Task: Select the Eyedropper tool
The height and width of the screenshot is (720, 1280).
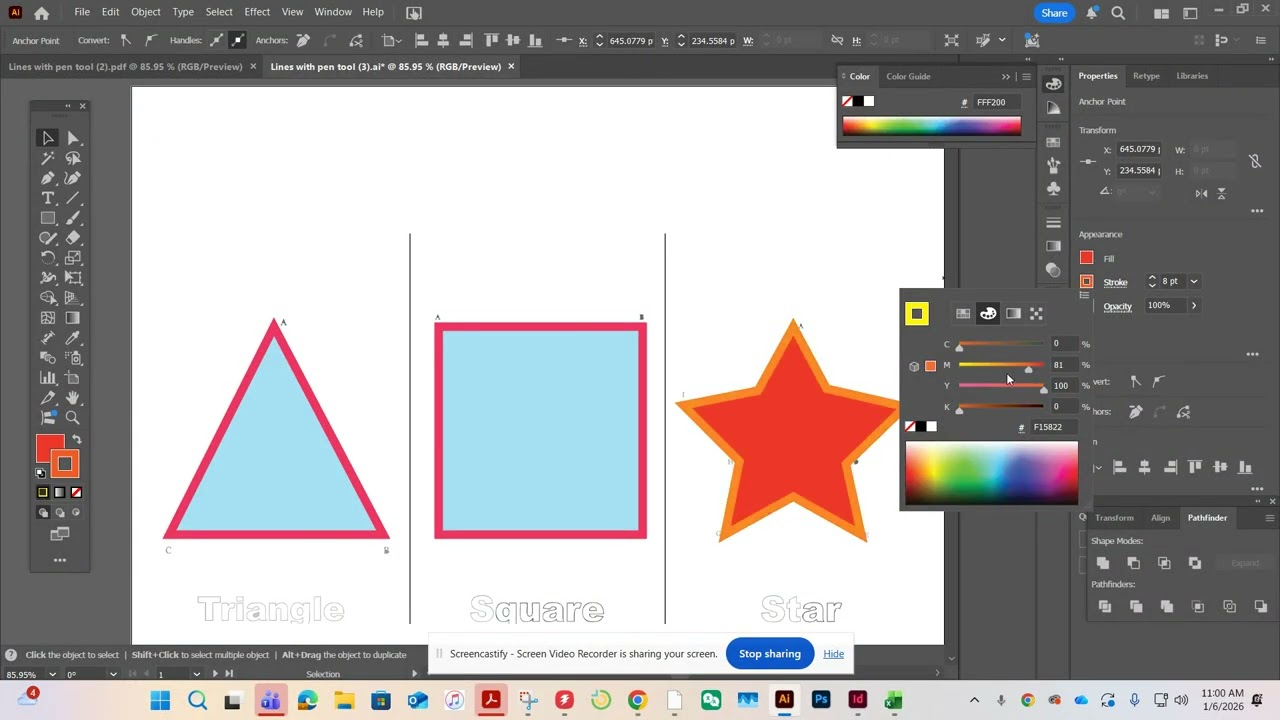Action: click(x=73, y=338)
